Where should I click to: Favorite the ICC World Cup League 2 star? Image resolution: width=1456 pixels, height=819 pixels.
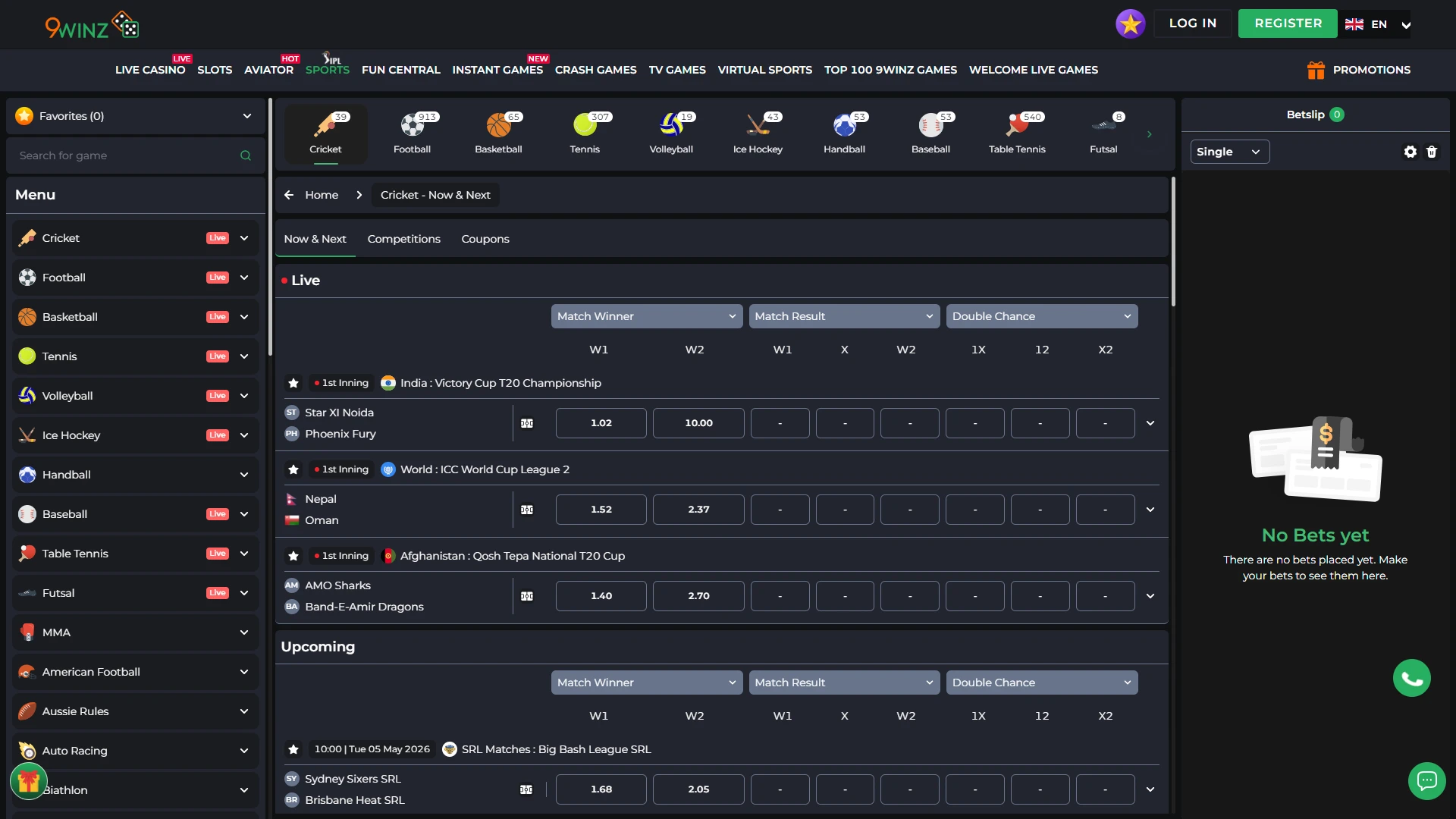[293, 469]
